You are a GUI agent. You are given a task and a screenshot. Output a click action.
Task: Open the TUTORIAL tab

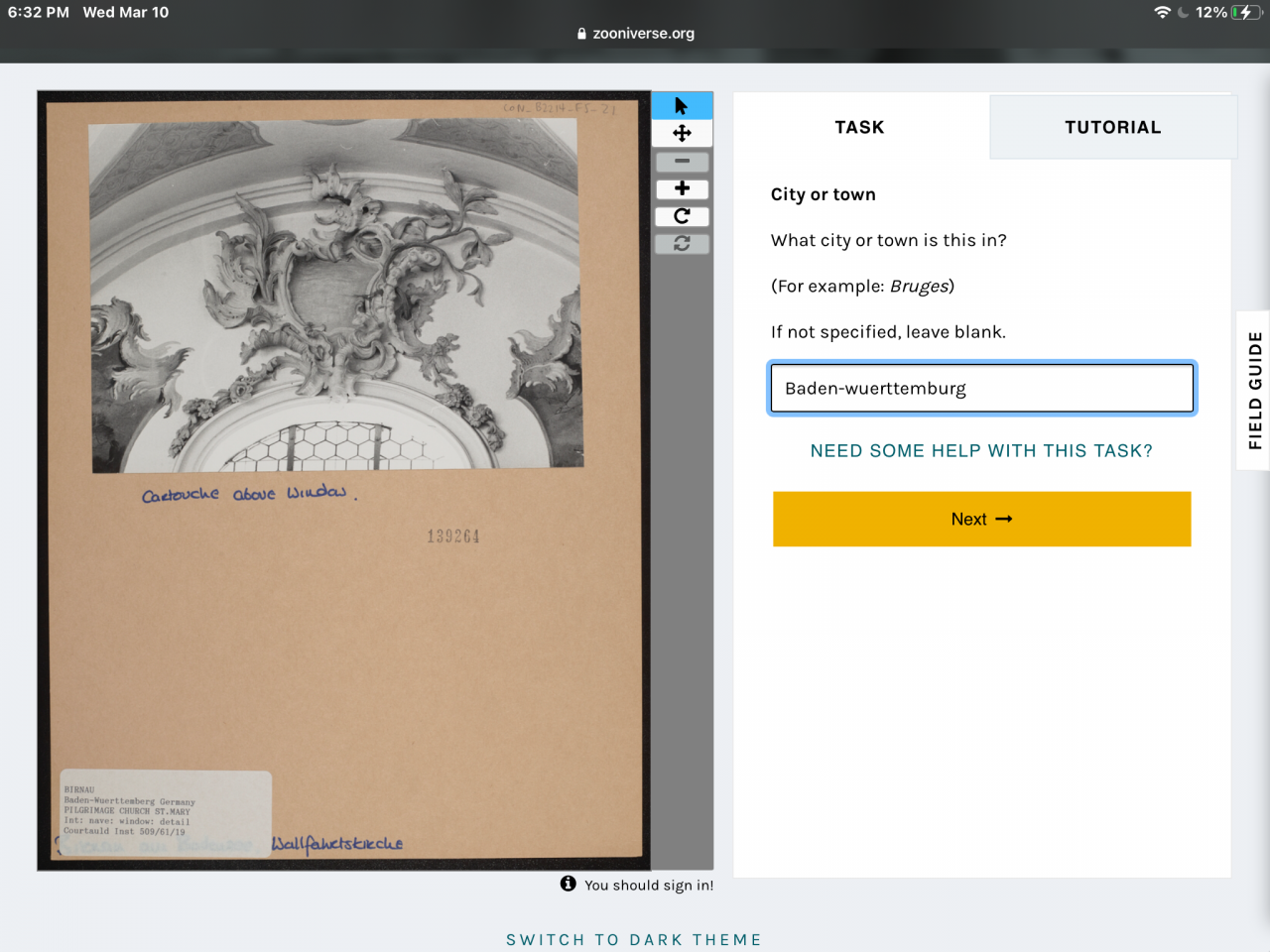tap(1112, 127)
